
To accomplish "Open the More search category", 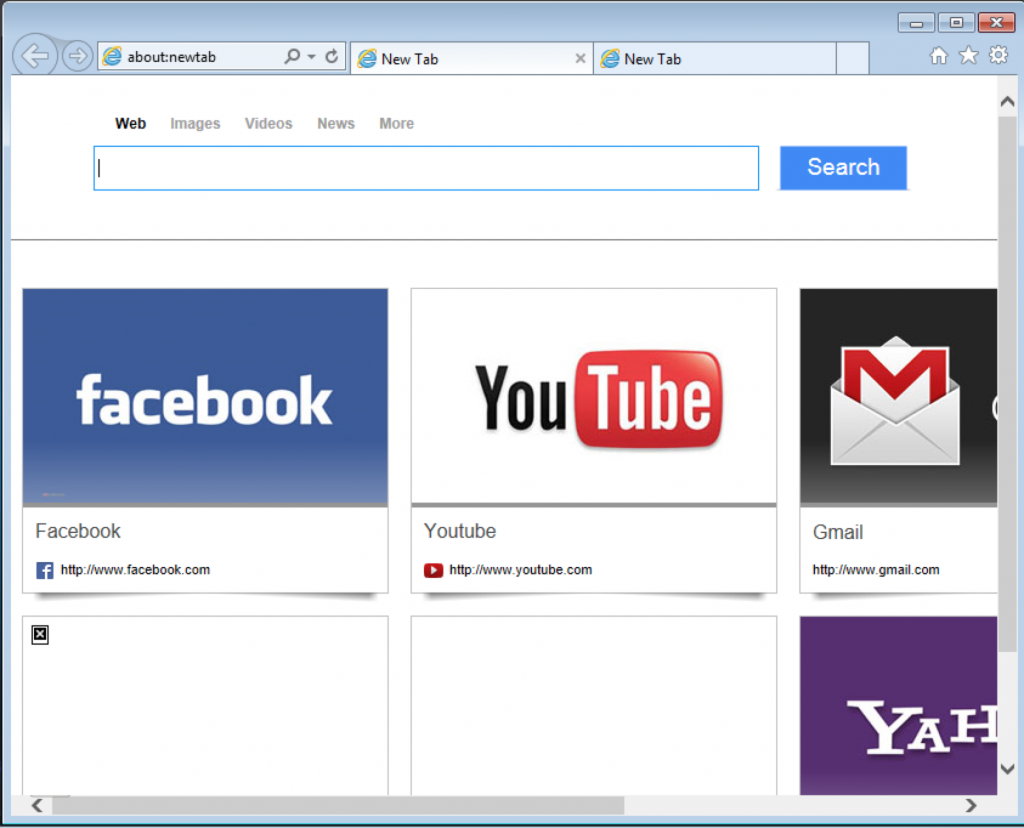I will click(x=396, y=123).
